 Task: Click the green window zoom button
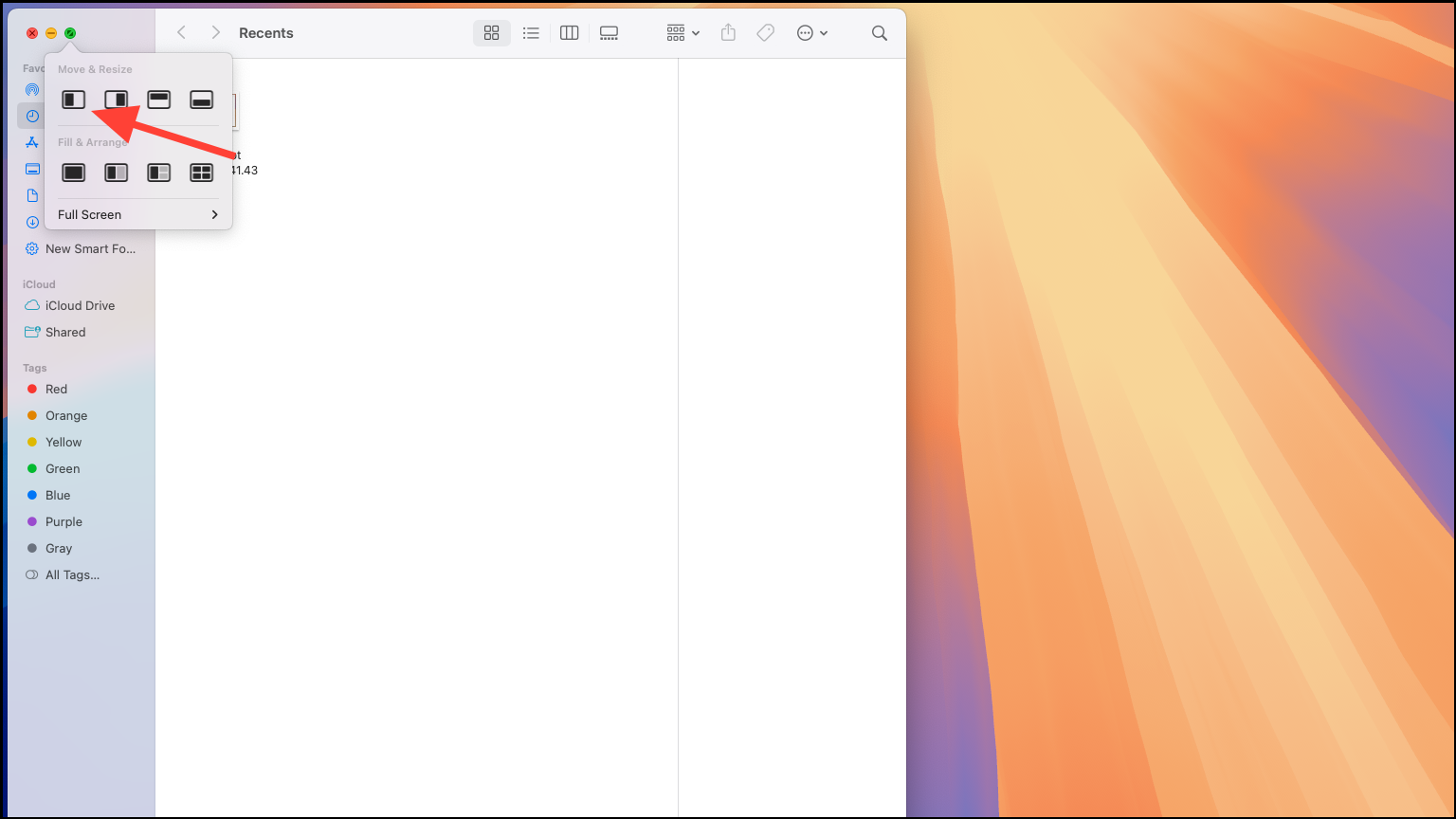click(70, 33)
